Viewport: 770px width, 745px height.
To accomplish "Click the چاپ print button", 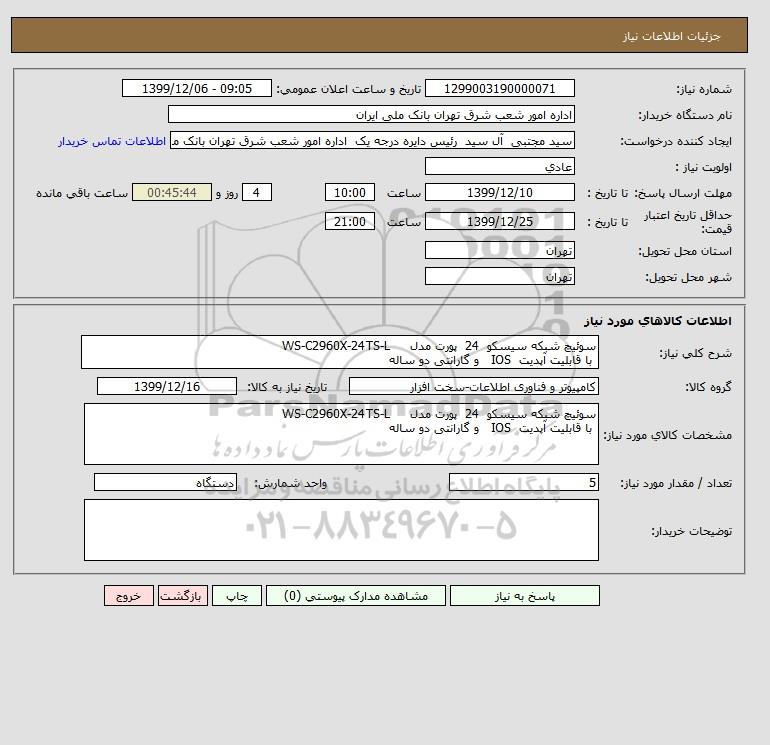I will point(237,596).
